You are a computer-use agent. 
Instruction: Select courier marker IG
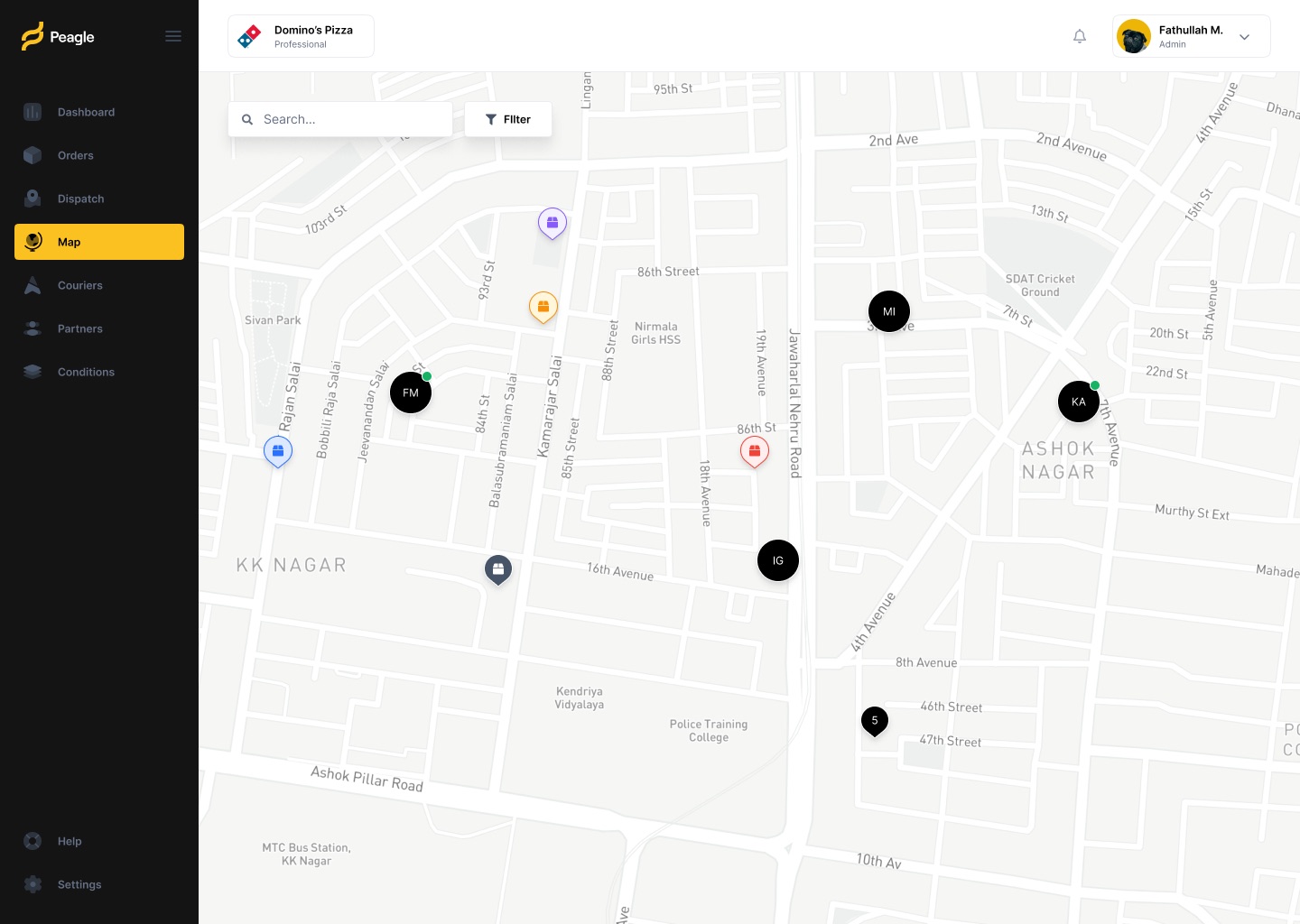pos(778,560)
